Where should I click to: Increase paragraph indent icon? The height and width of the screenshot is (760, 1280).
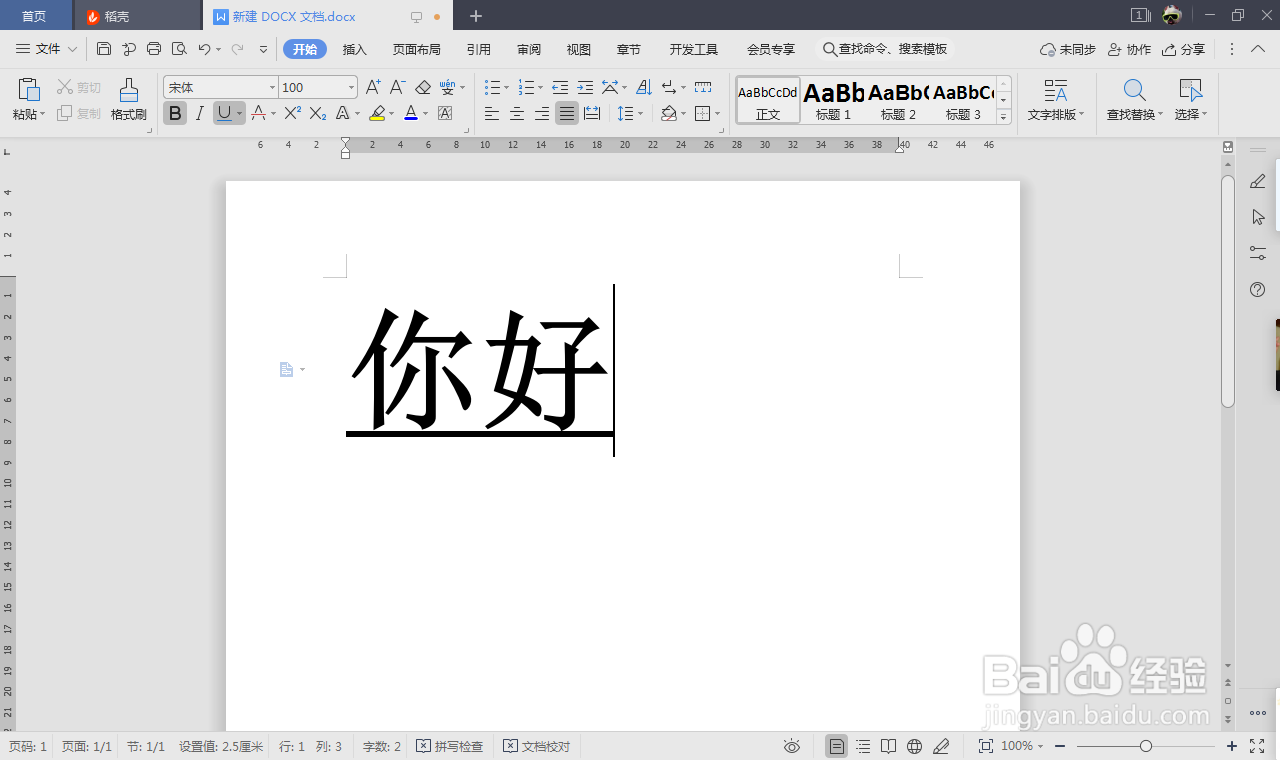pyautogui.click(x=585, y=88)
